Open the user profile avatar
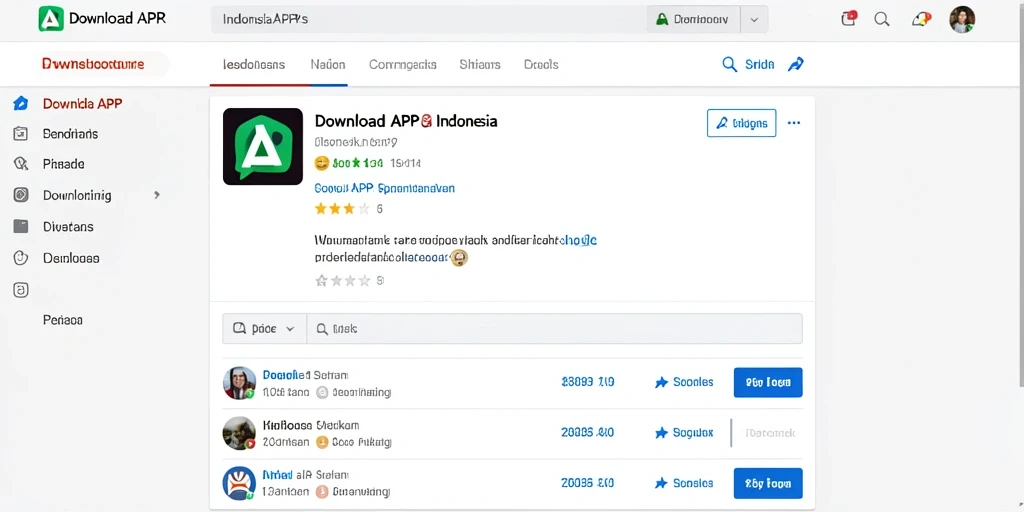The image size is (1024, 512). pyautogui.click(x=962, y=20)
